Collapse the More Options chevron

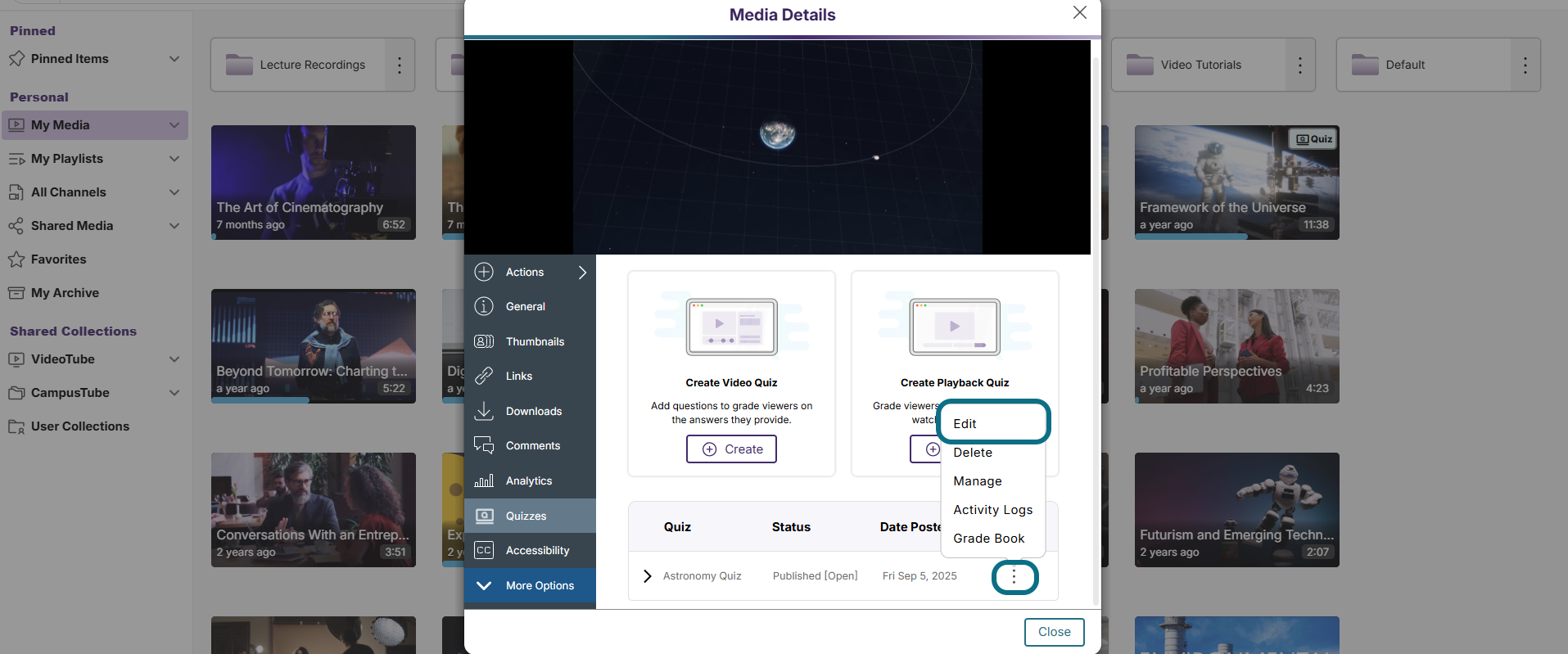pyautogui.click(x=484, y=585)
